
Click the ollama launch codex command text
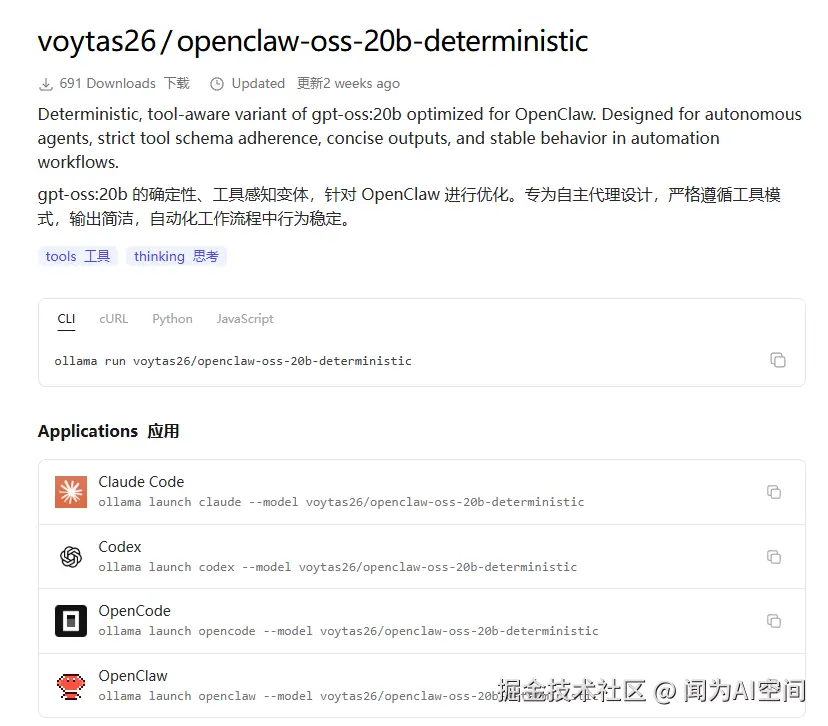(337, 567)
